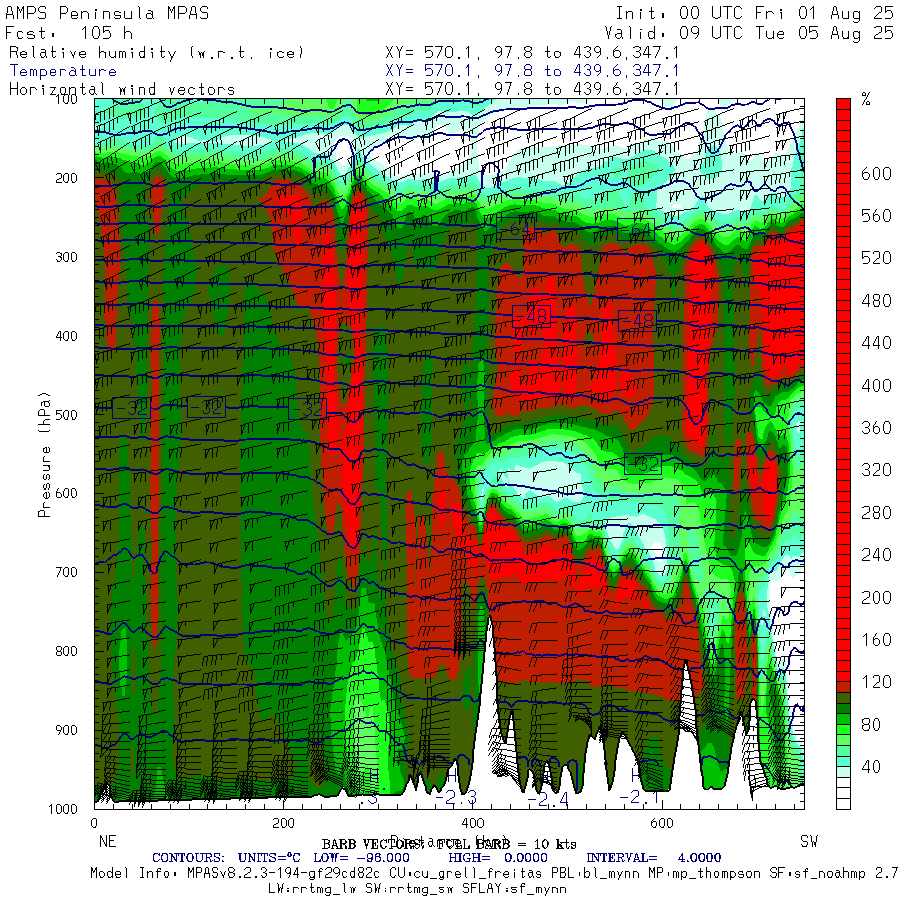Click the "Relative humidity (w.r.t. ice)" legend label
The width and height of the screenshot is (900, 900).
(x=156, y=53)
